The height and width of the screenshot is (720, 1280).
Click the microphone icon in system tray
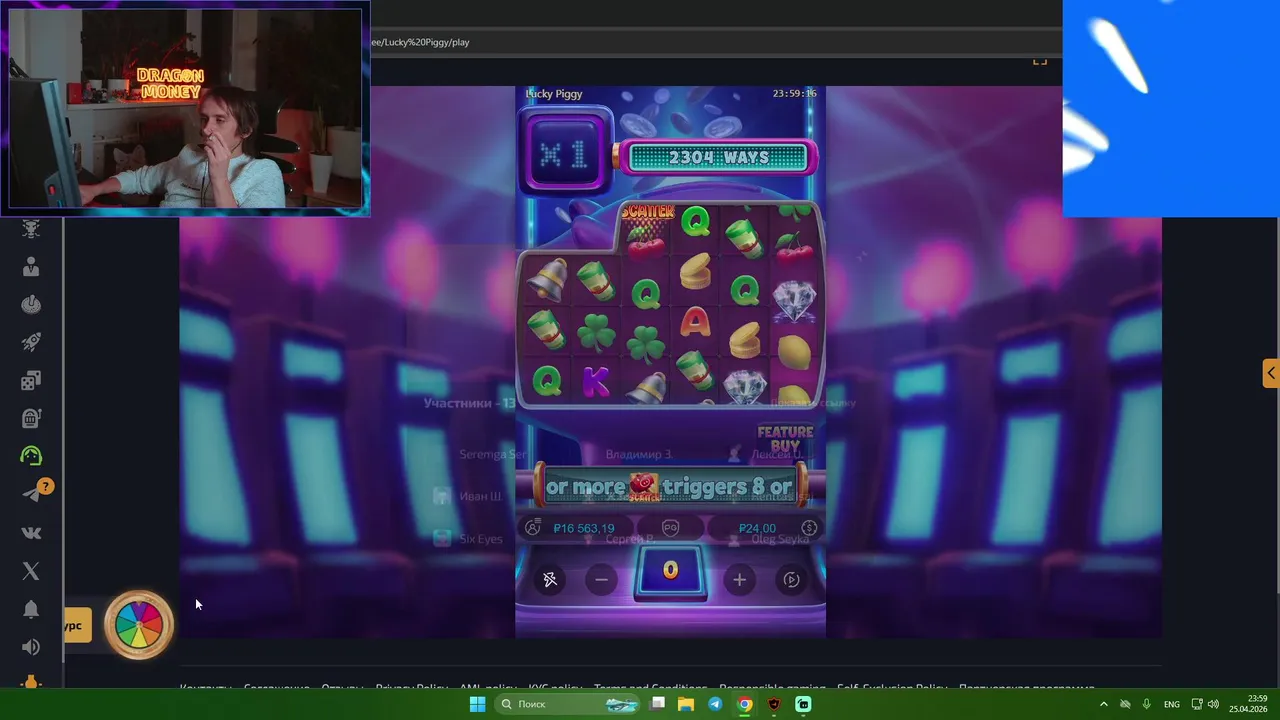pyautogui.click(x=1147, y=704)
